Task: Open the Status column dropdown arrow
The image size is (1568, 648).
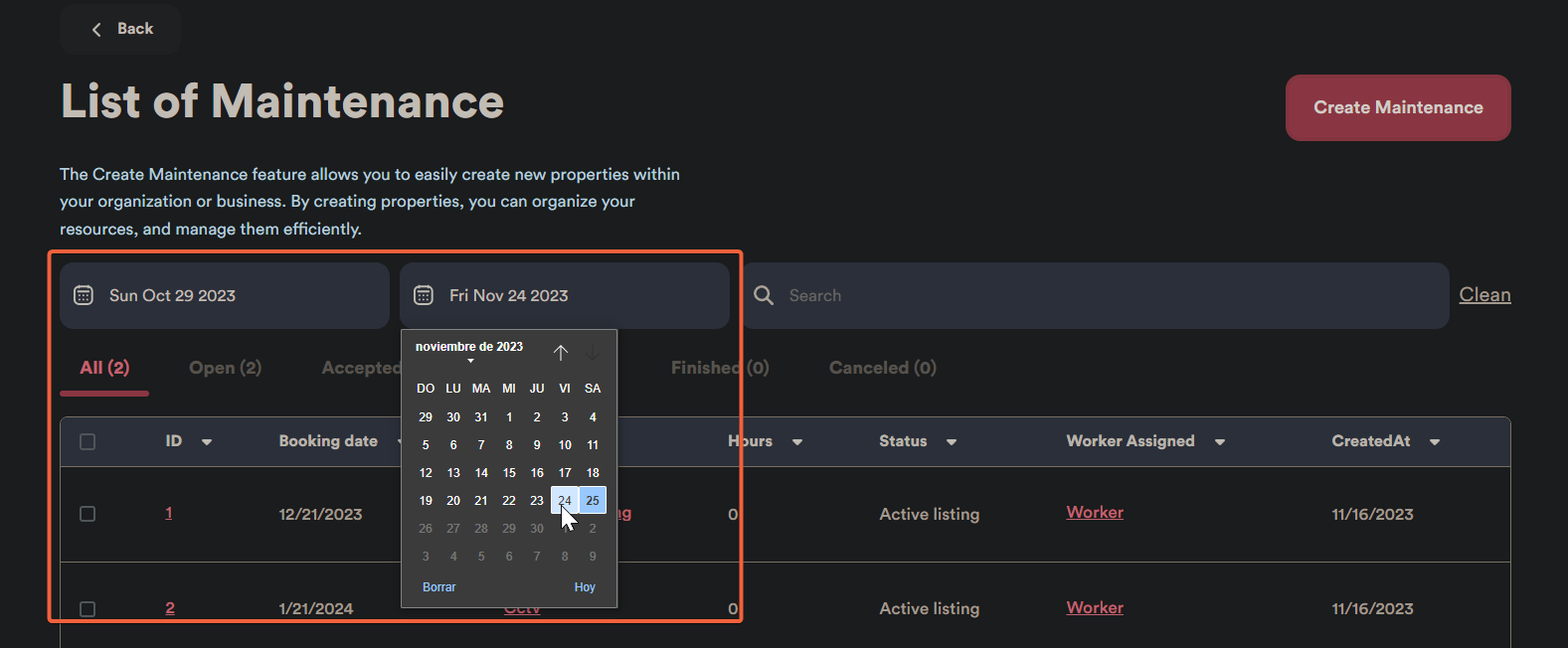Action: (x=952, y=442)
